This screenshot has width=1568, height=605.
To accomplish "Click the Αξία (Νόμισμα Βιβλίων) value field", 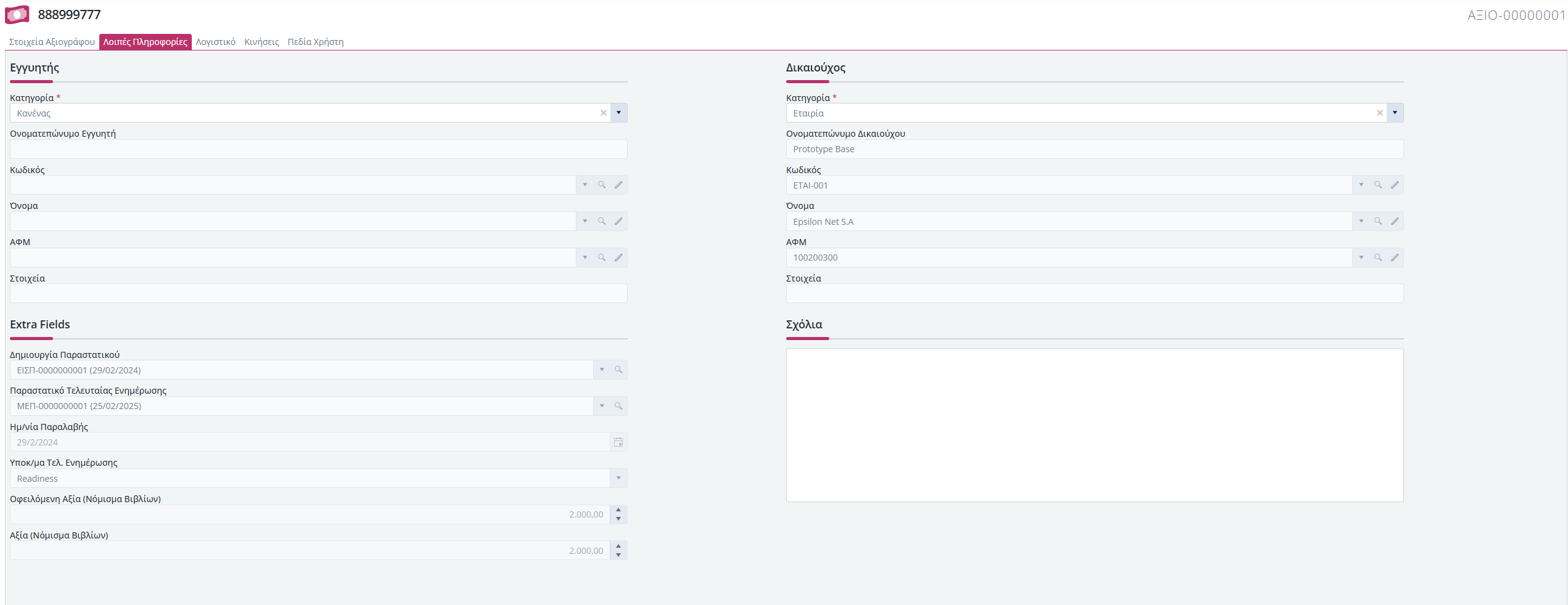I will point(310,551).
